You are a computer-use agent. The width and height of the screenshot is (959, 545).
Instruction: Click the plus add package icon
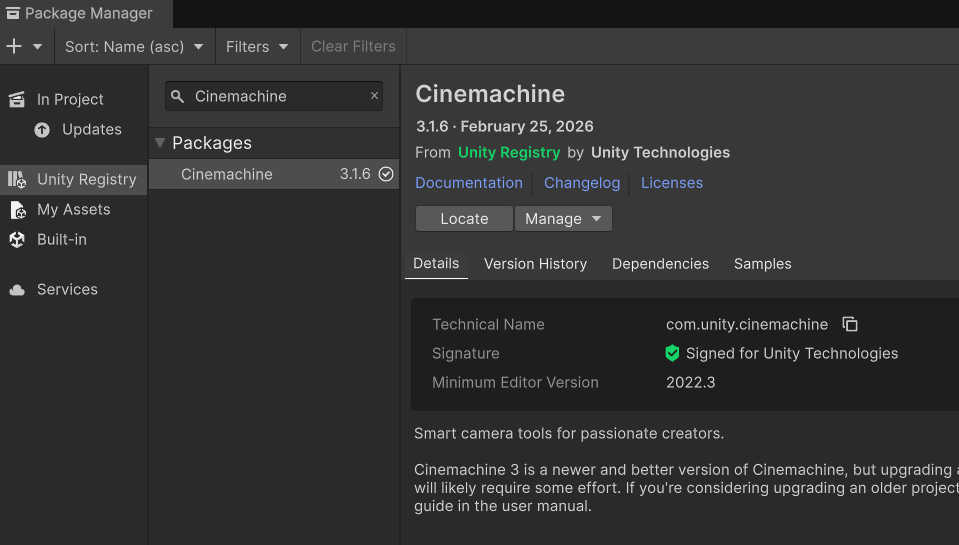(14, 47)
